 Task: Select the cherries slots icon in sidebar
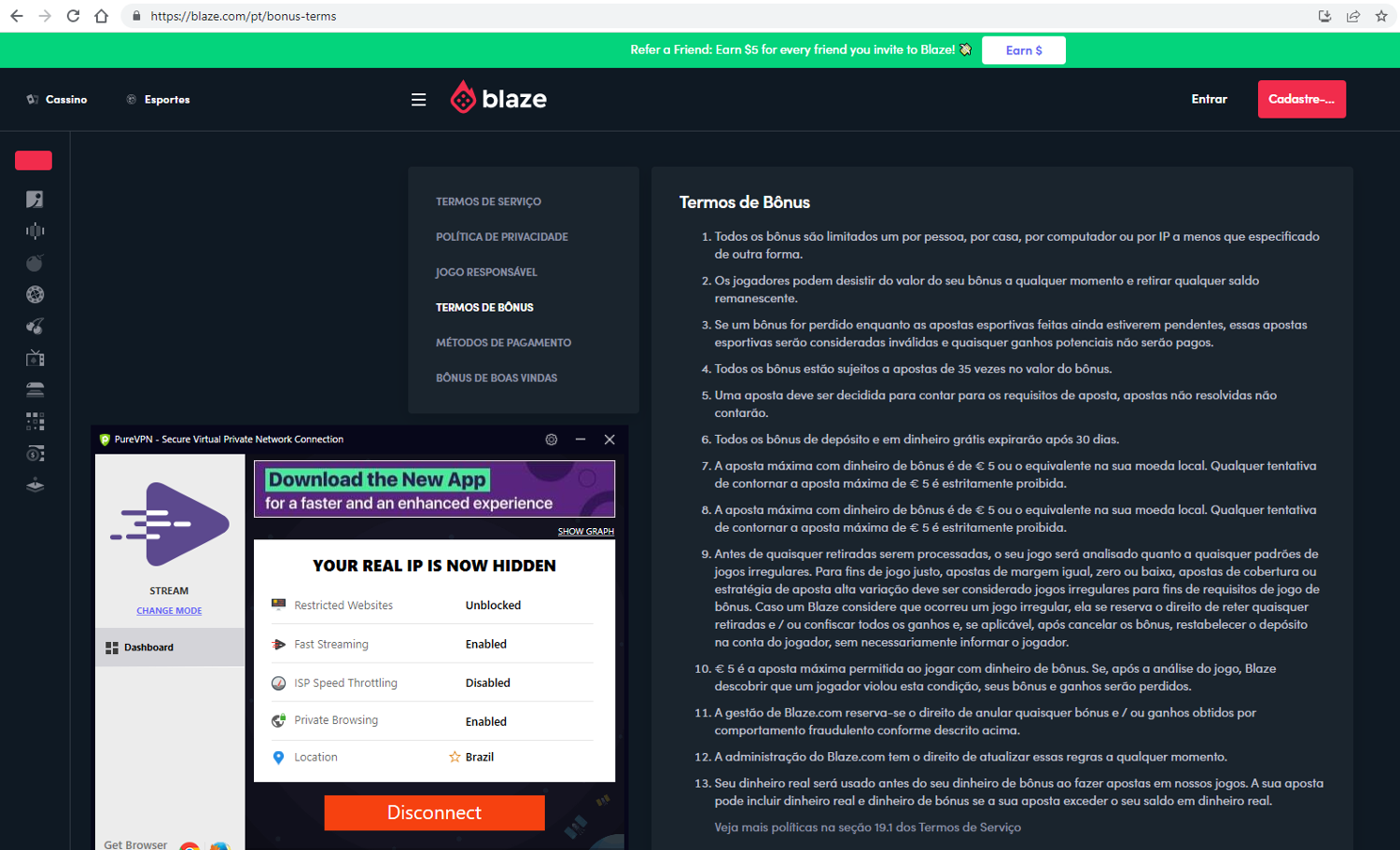[35, 327]
